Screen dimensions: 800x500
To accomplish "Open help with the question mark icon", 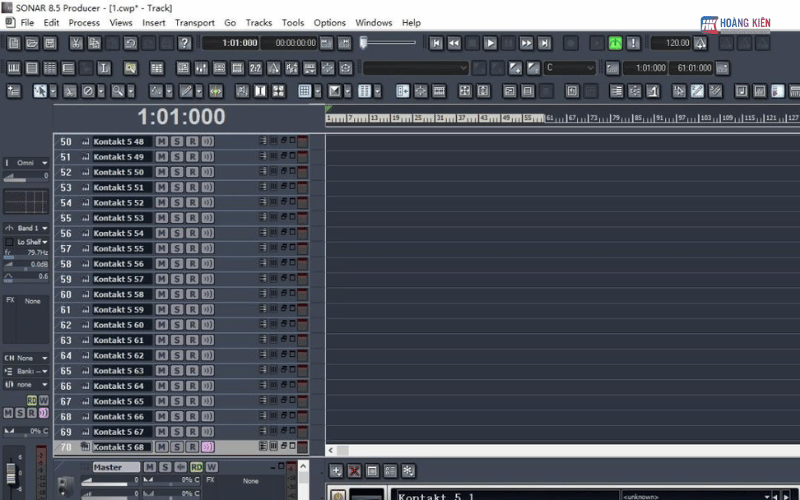I will pyautogui.click(x=185, y=43).
